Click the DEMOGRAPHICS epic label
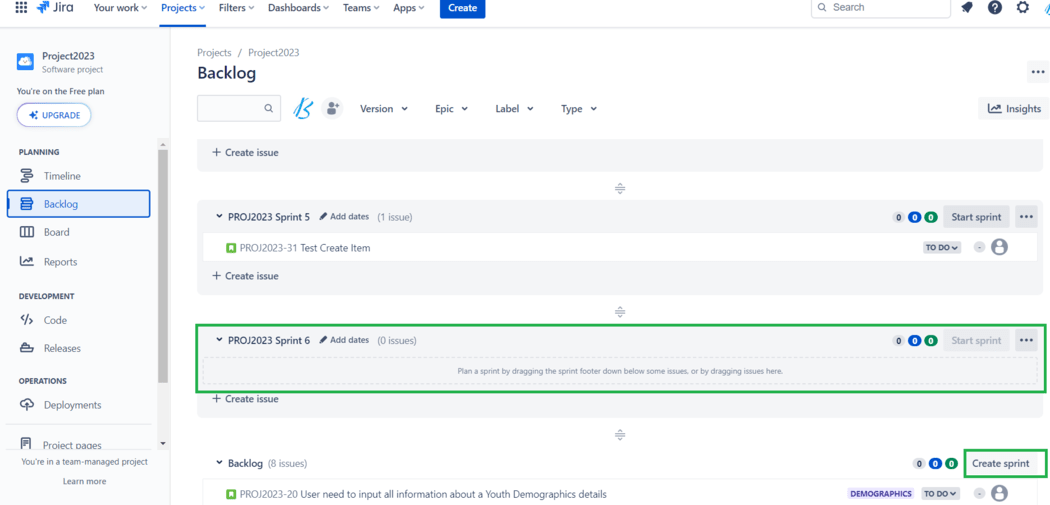 (881, 494)
